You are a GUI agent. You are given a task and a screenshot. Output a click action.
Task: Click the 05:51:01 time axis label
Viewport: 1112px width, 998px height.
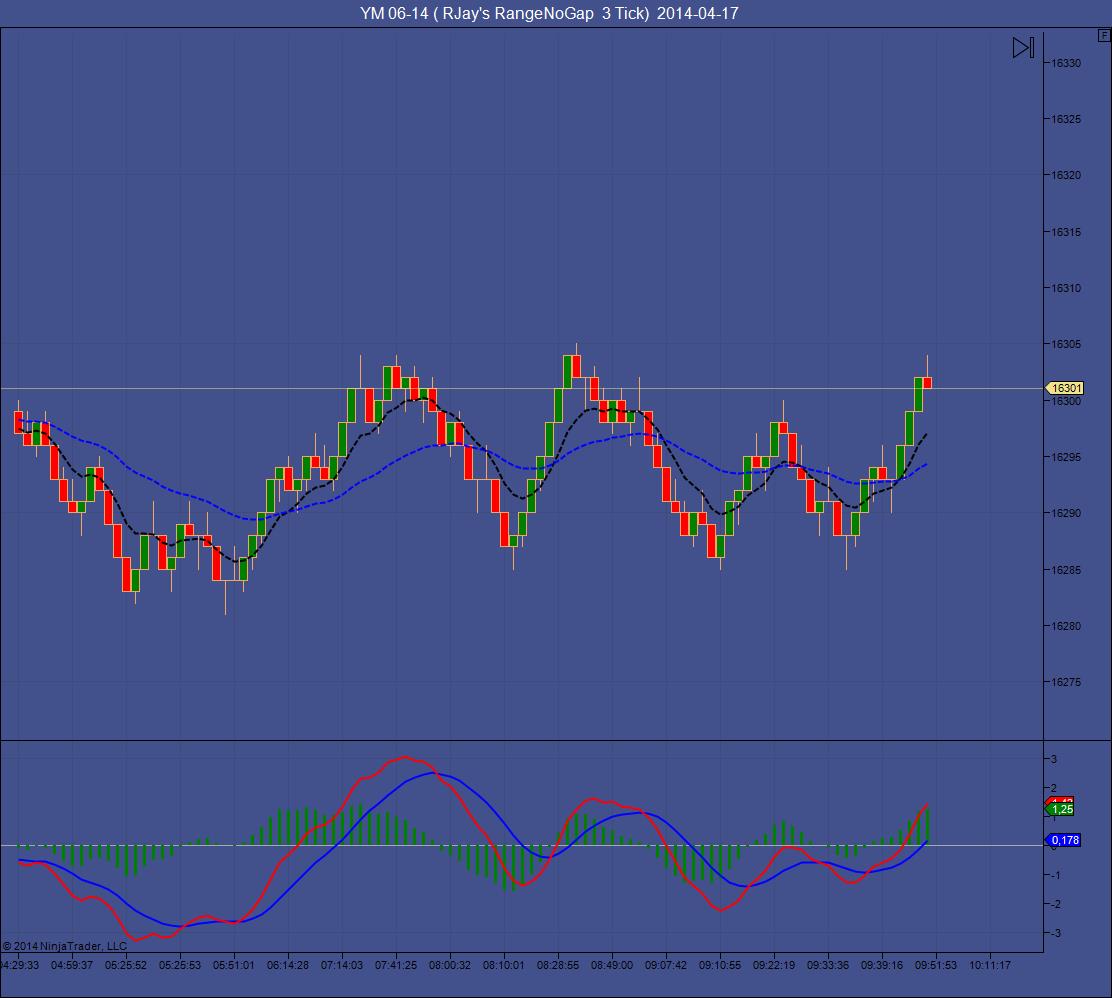coord(233,965)
